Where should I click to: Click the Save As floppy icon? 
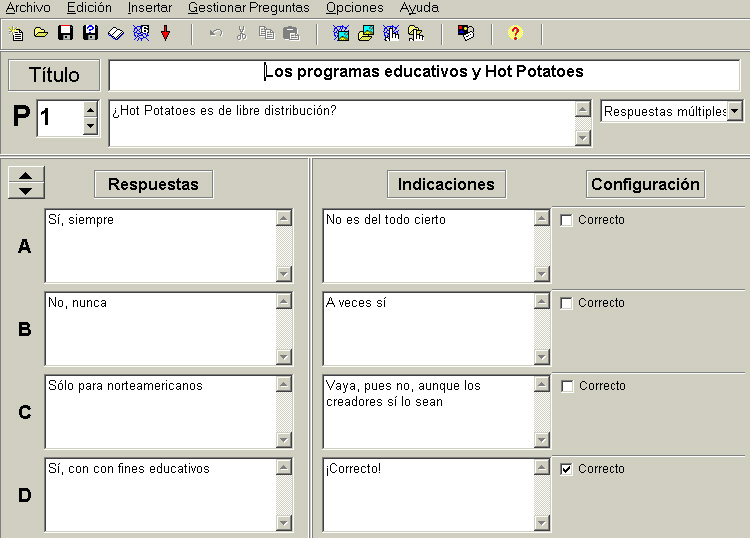pos(90,33)
